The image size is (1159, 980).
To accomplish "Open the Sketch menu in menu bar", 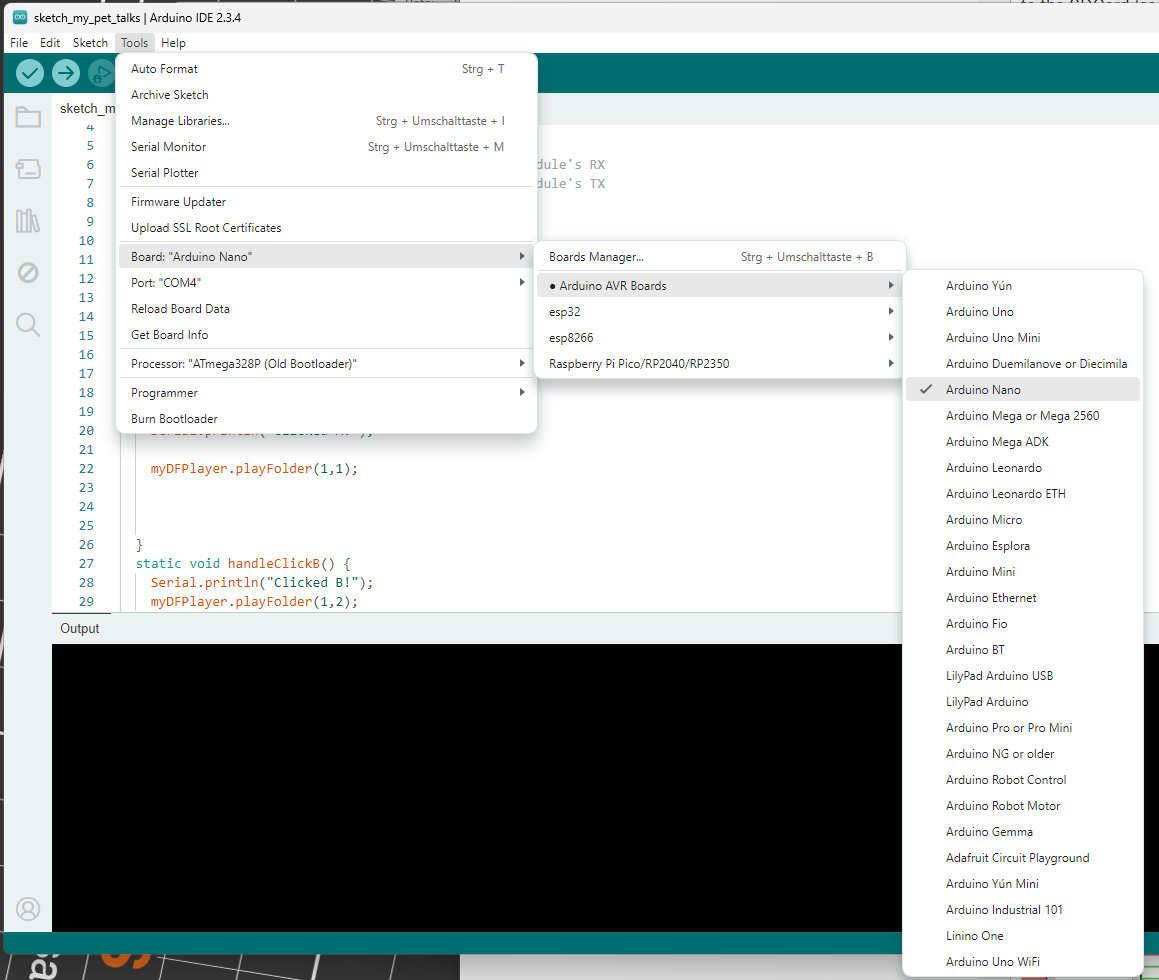I will point(90,43).
